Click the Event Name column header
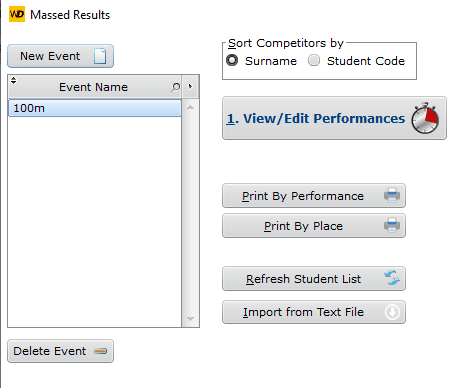 click(x=95, y=87)
